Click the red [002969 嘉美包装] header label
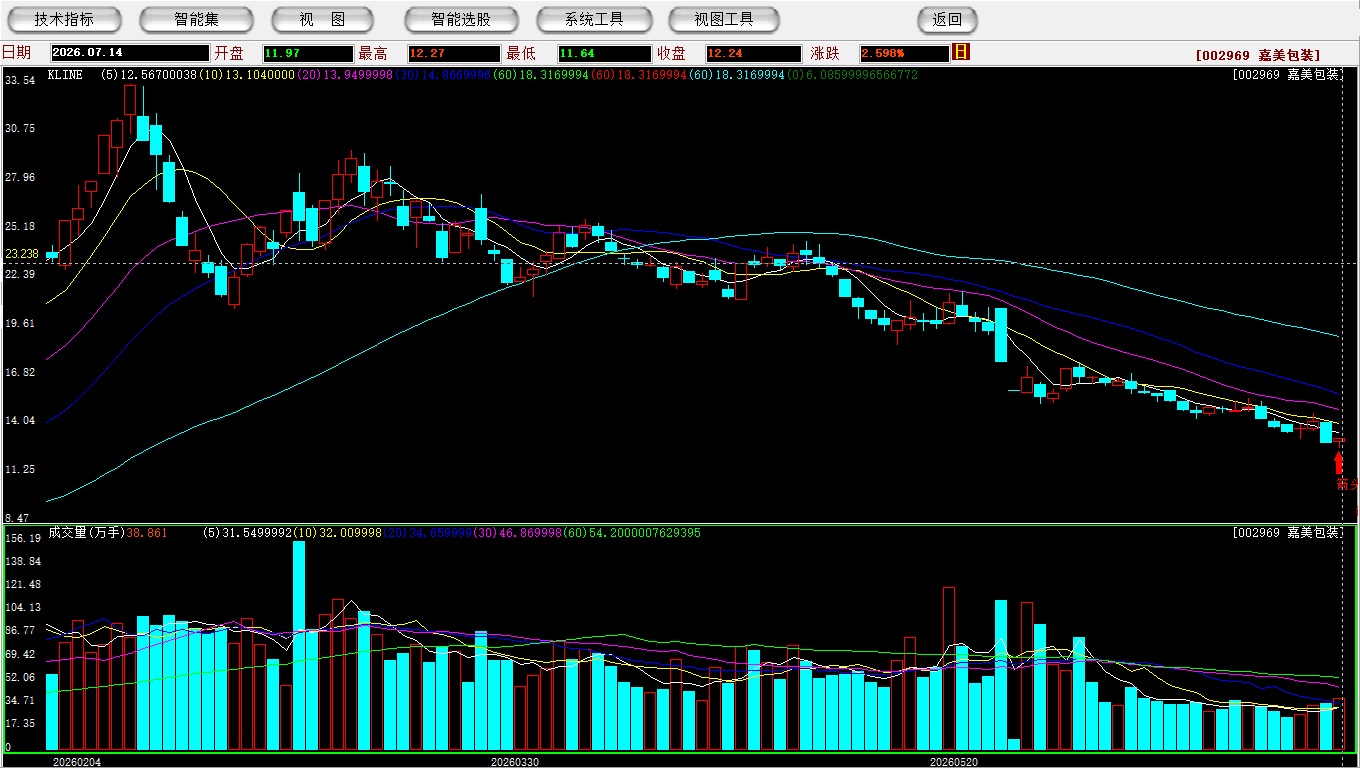 (x=1258, y=55)
